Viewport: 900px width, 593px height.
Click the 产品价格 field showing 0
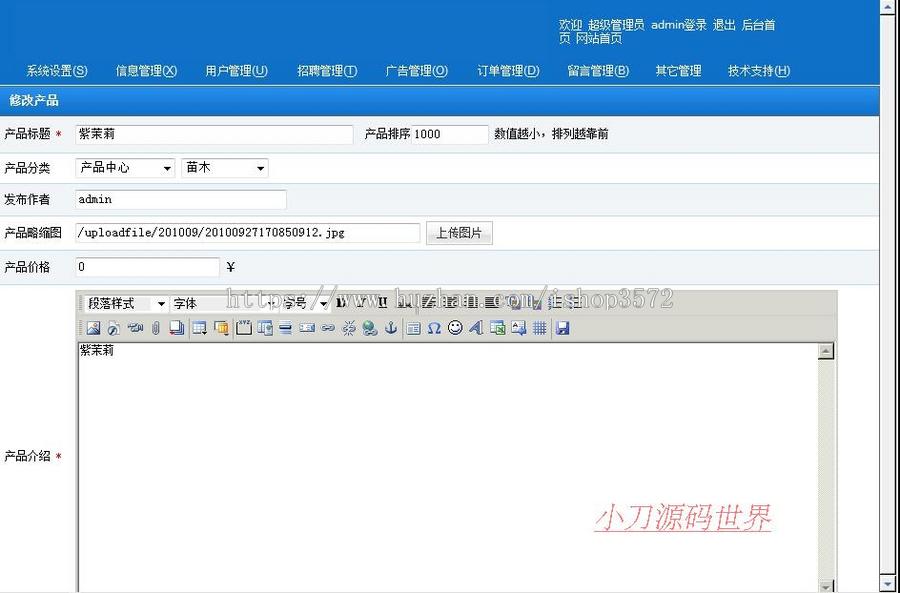pos(148,267)
